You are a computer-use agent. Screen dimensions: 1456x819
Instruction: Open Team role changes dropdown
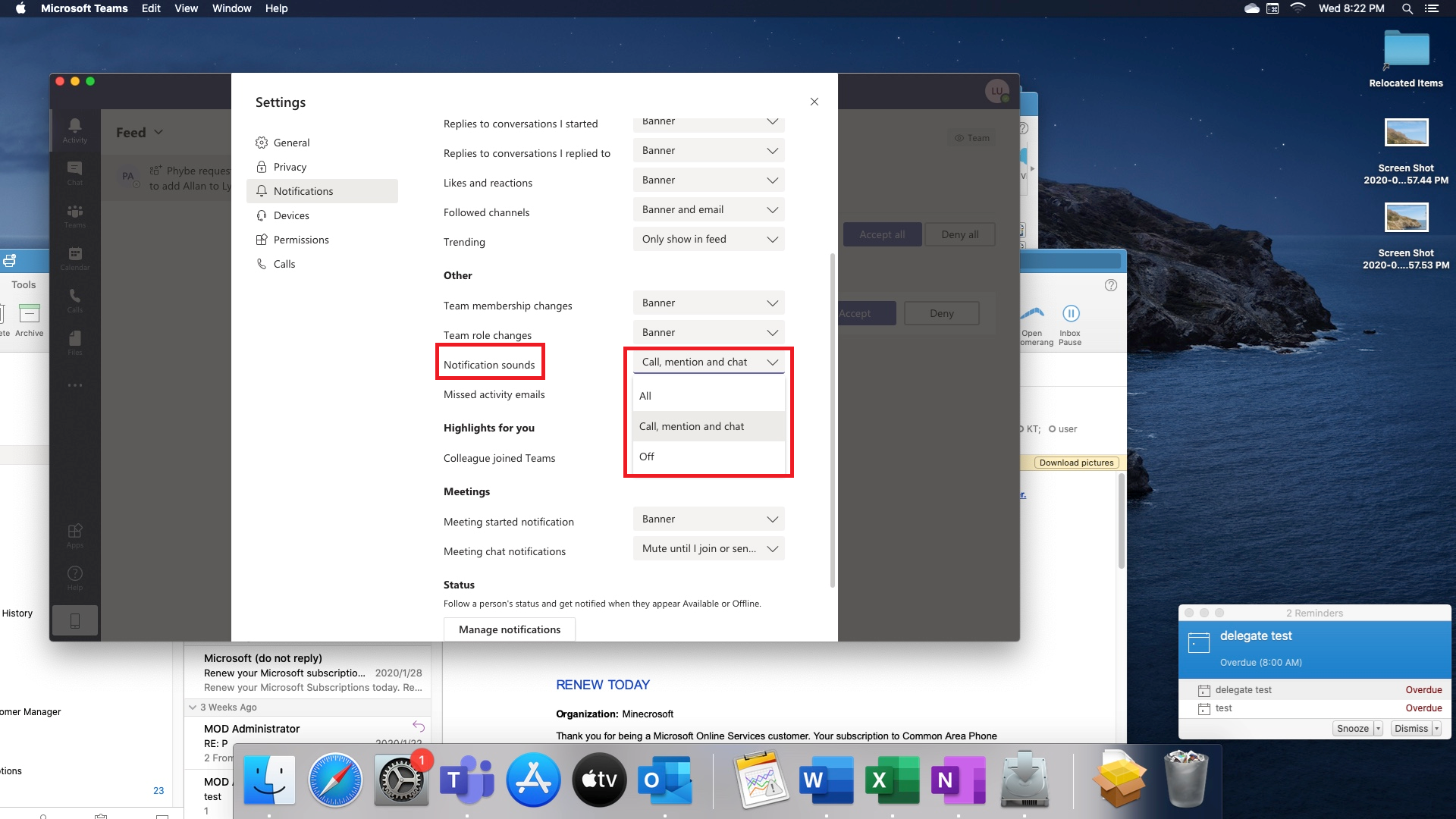click(x=708, y=332)
